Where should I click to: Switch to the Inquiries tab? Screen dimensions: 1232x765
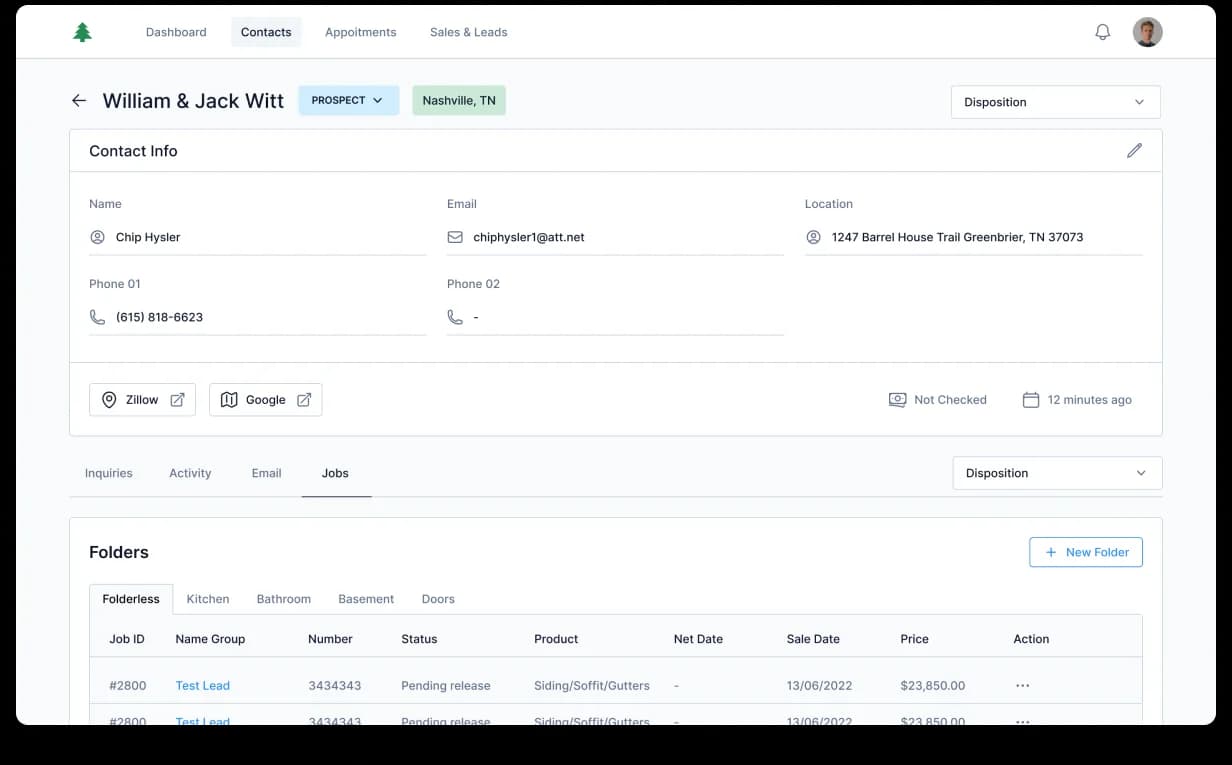pyautogui.click(x=109, y=473)
